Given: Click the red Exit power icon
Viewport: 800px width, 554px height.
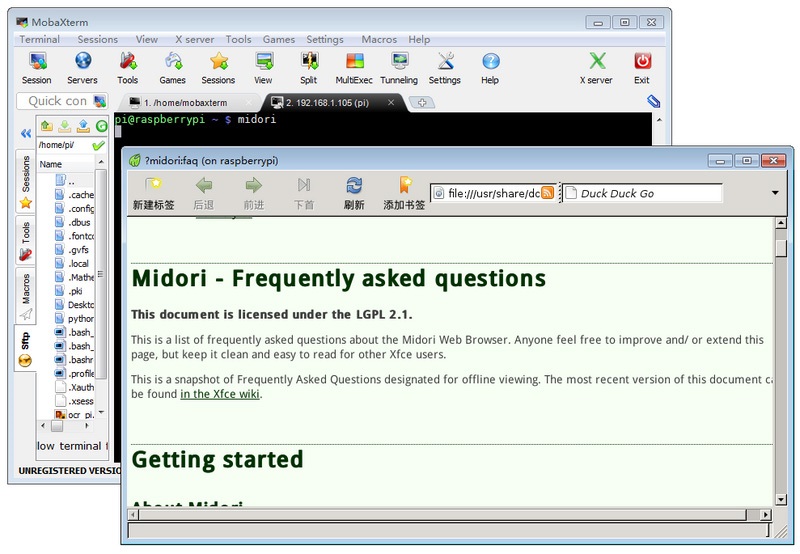Looking at the screenshot, I should 642,68.
